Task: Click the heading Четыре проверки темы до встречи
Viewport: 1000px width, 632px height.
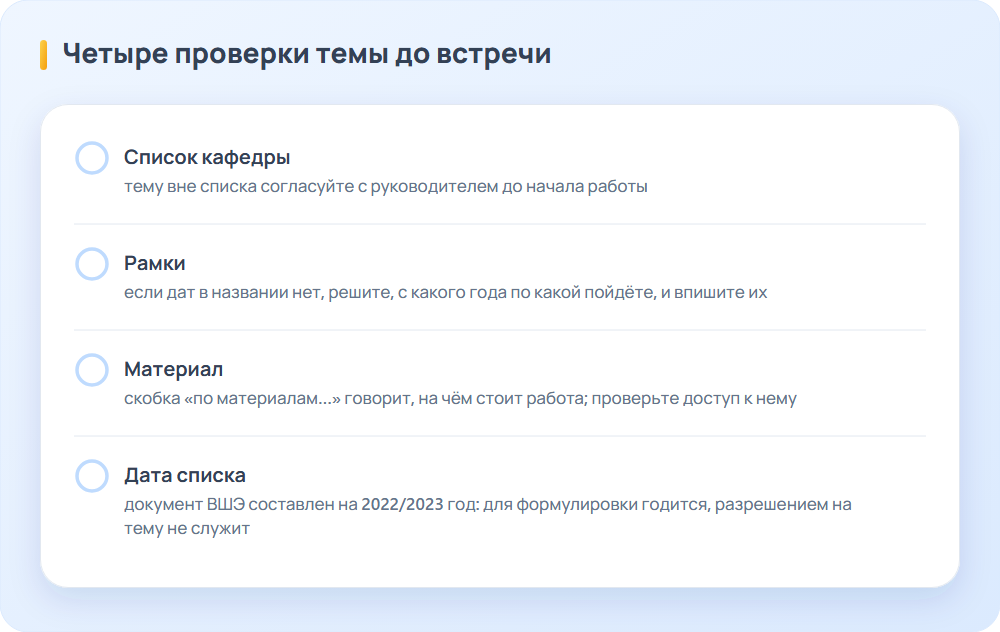Action: 307,54
